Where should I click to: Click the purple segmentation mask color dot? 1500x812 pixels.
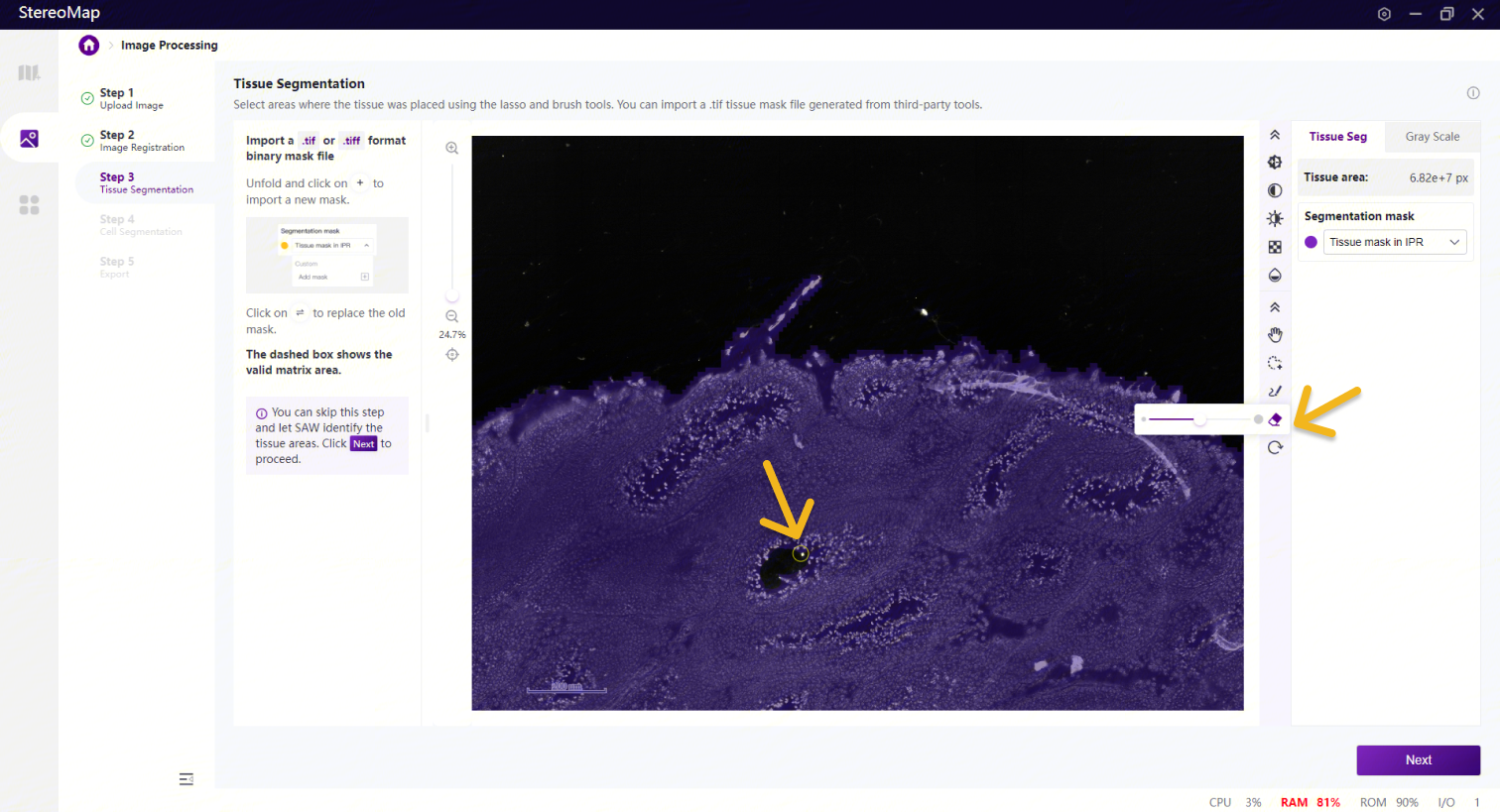[x=1311, y=242]
